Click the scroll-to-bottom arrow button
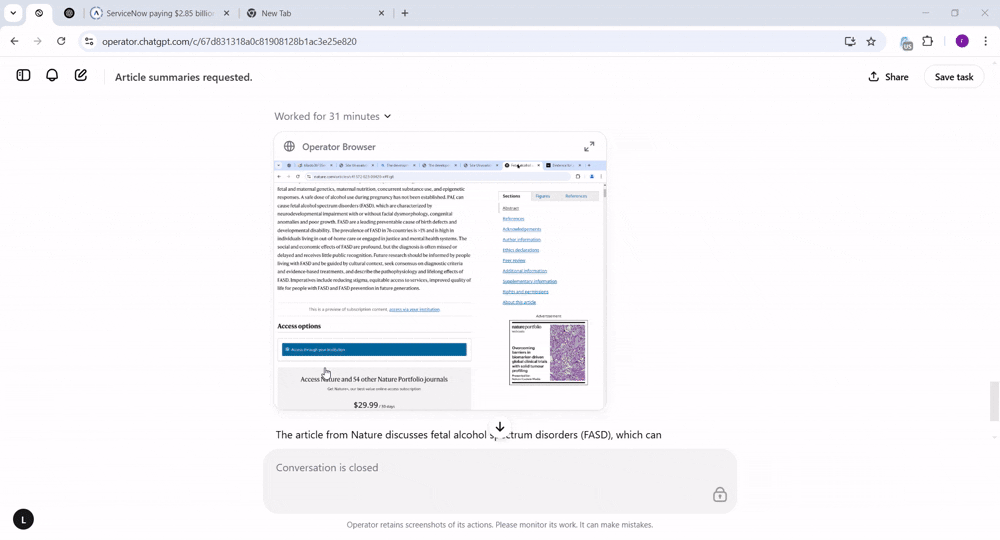Image resolution: width=1000 pixels, height=540 pixels. pyautogui.click(x=500, y=427)
